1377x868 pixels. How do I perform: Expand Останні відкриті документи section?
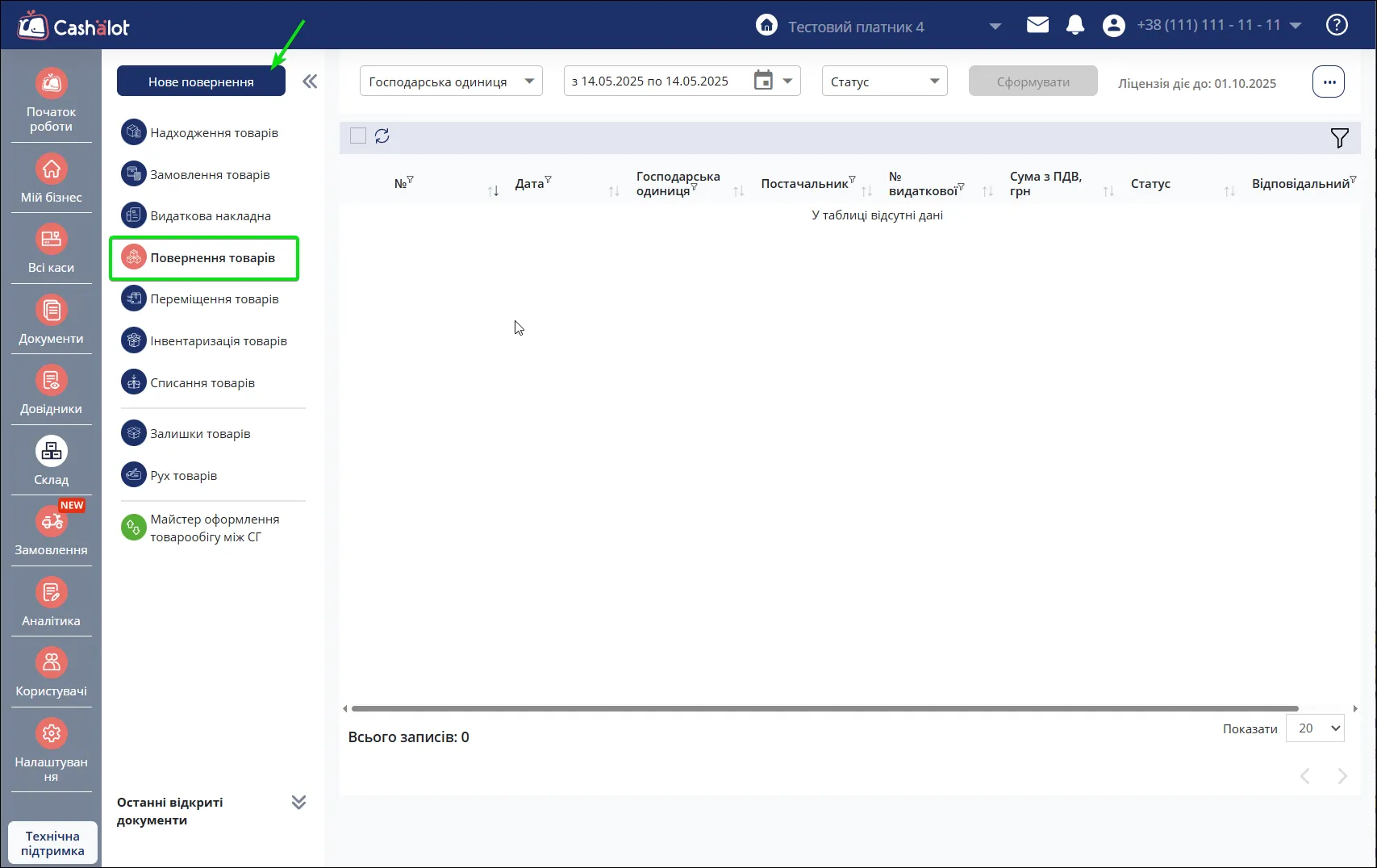pos(298,803)
